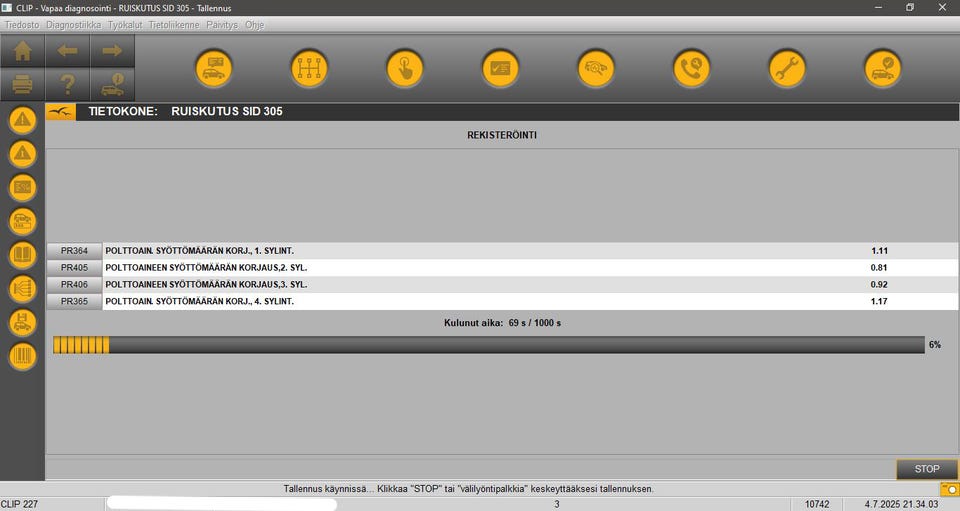The width and height of the screenshot is (960, 511).
Task: Click the value 0.92
Action: pos(879,285)
